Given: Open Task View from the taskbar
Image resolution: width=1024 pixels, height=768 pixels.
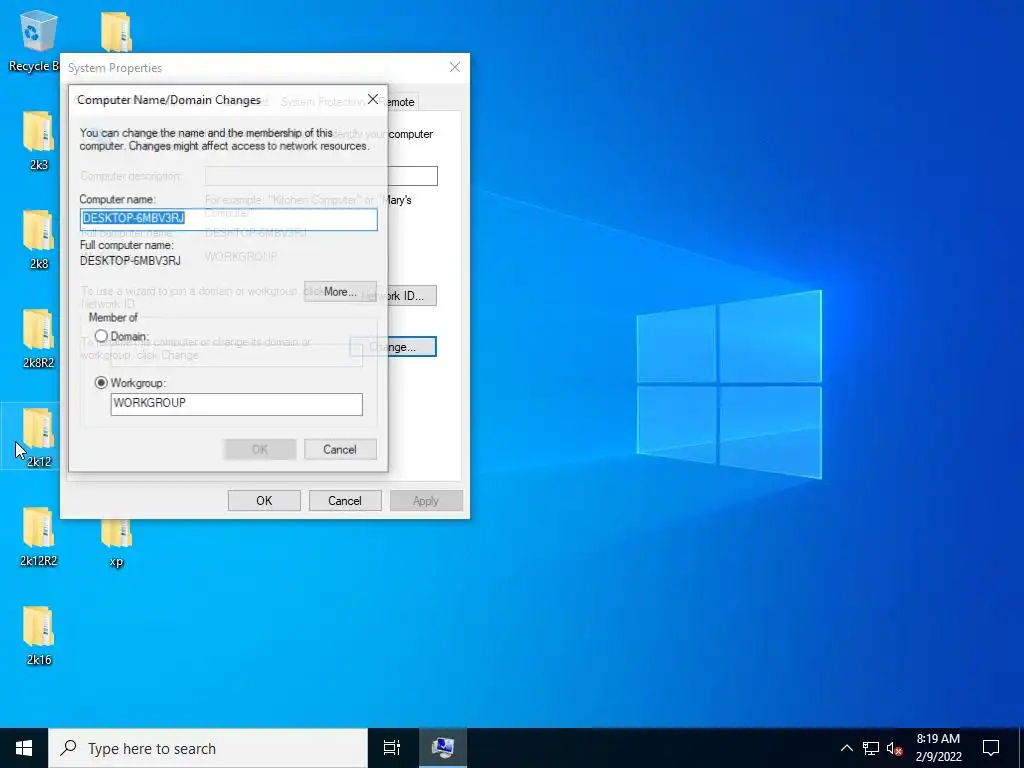Looking at the screenshot, I should (392, 748).
